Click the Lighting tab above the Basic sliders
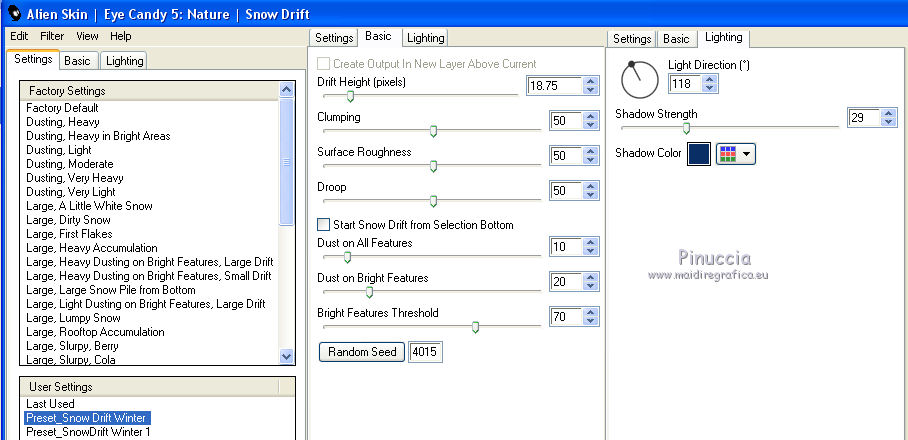Image resolution: width=908 pixels, height=440 pixels. [x=426, y=38]
